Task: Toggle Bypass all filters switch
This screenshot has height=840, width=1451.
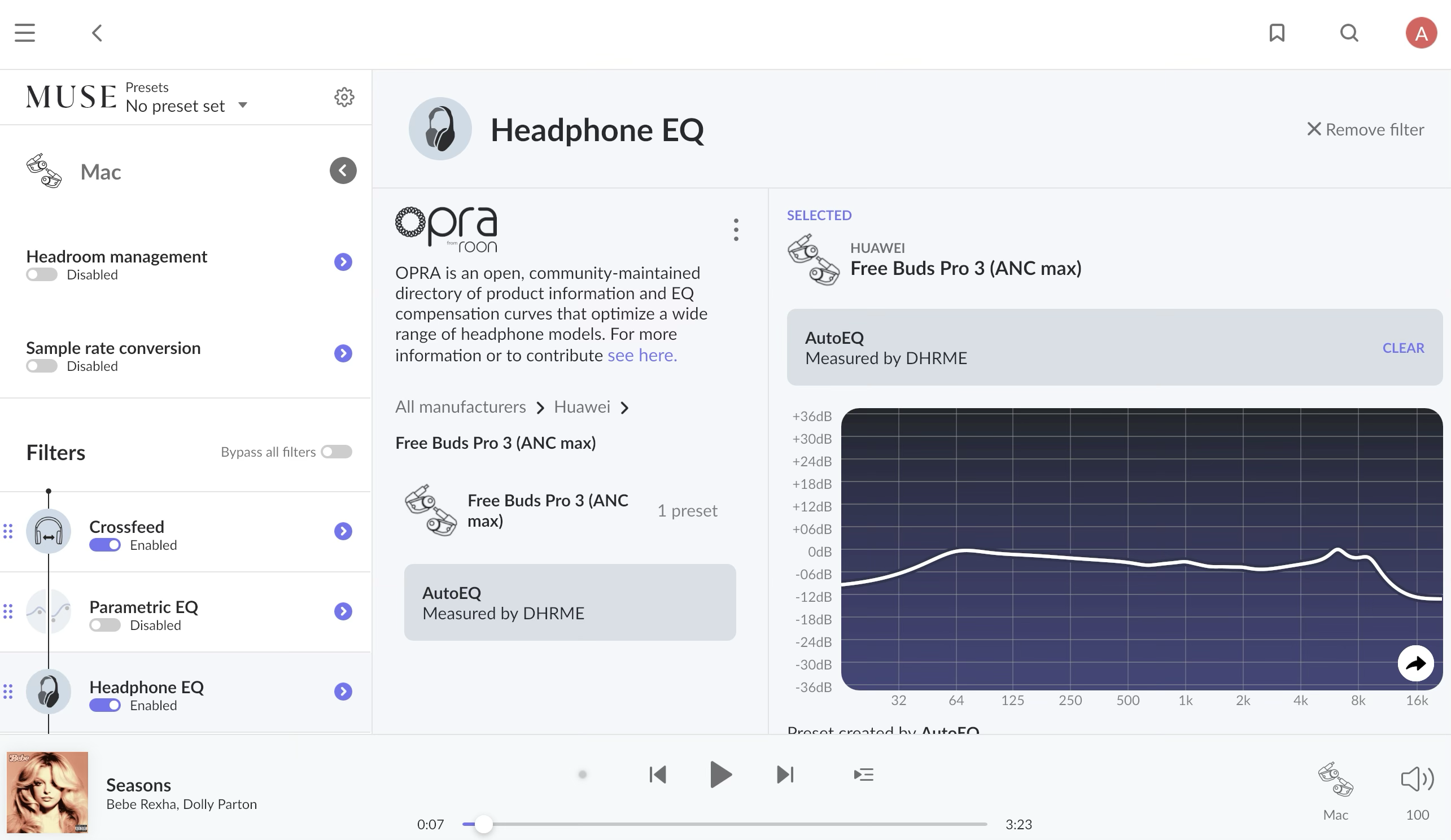Action: click(x=336, y=452)
